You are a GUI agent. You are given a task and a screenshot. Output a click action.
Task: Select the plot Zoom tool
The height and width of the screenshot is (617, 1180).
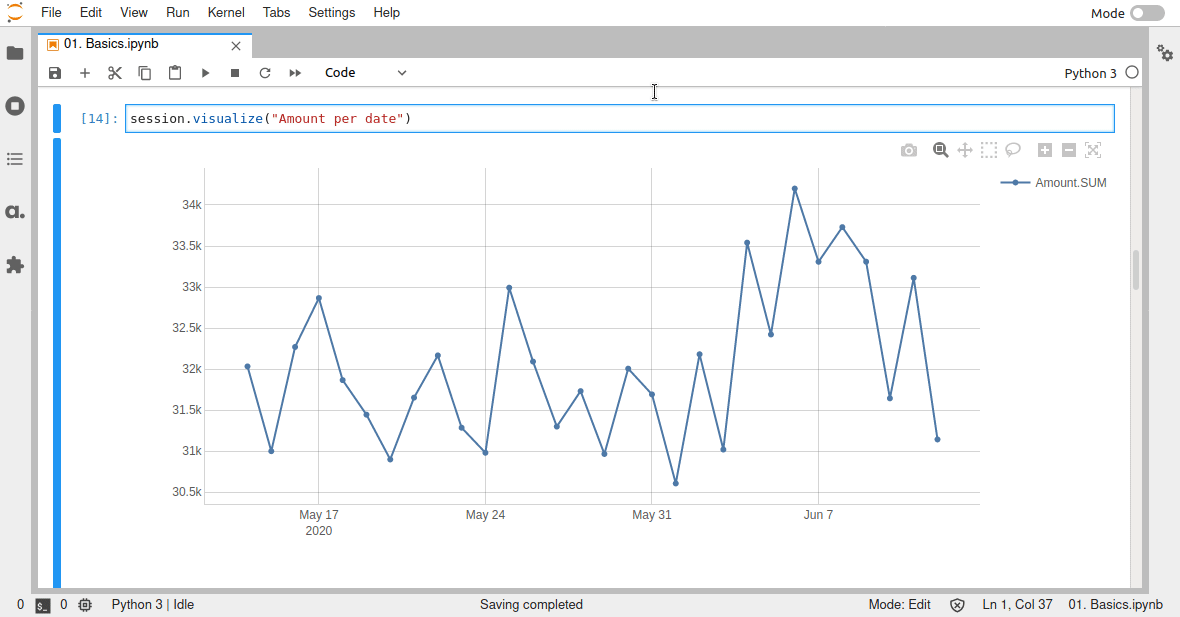(940, 150)
